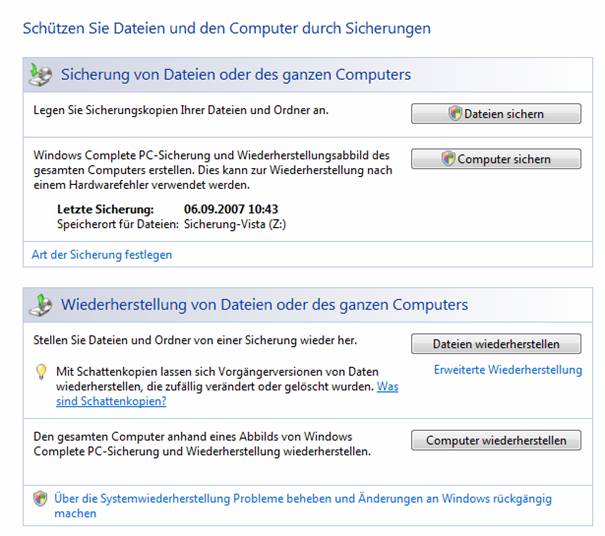Click the shield icon beside the Systemwiederherstellung link

[x=40, y=498]
